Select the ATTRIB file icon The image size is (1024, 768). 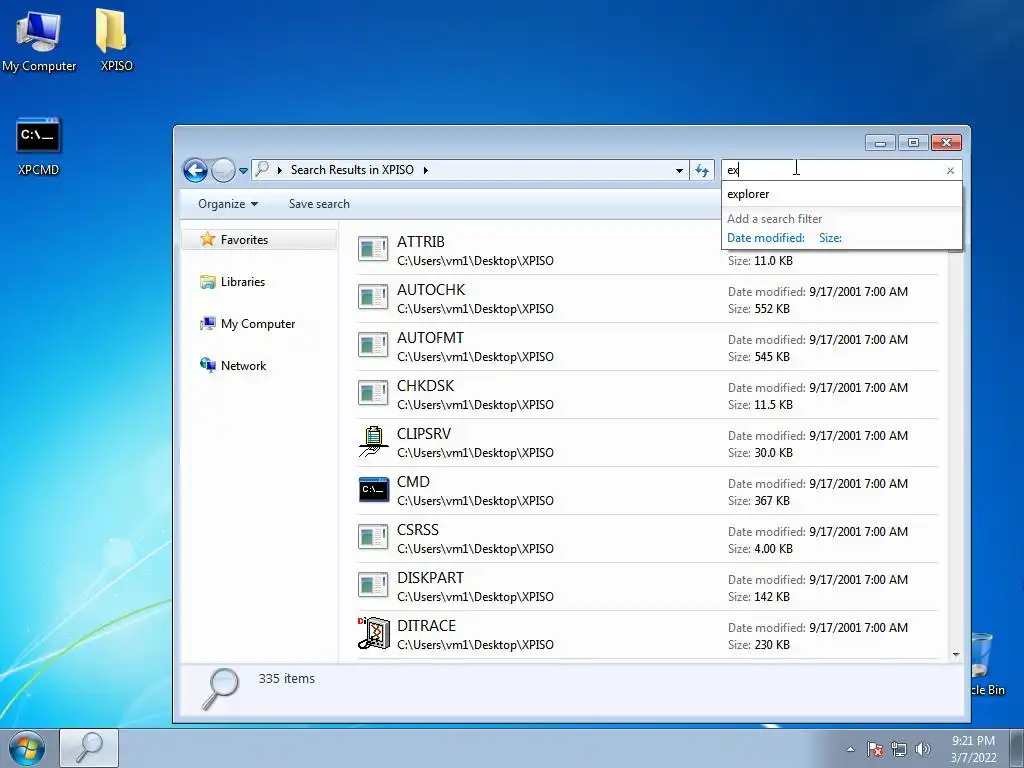click(373, 249)
